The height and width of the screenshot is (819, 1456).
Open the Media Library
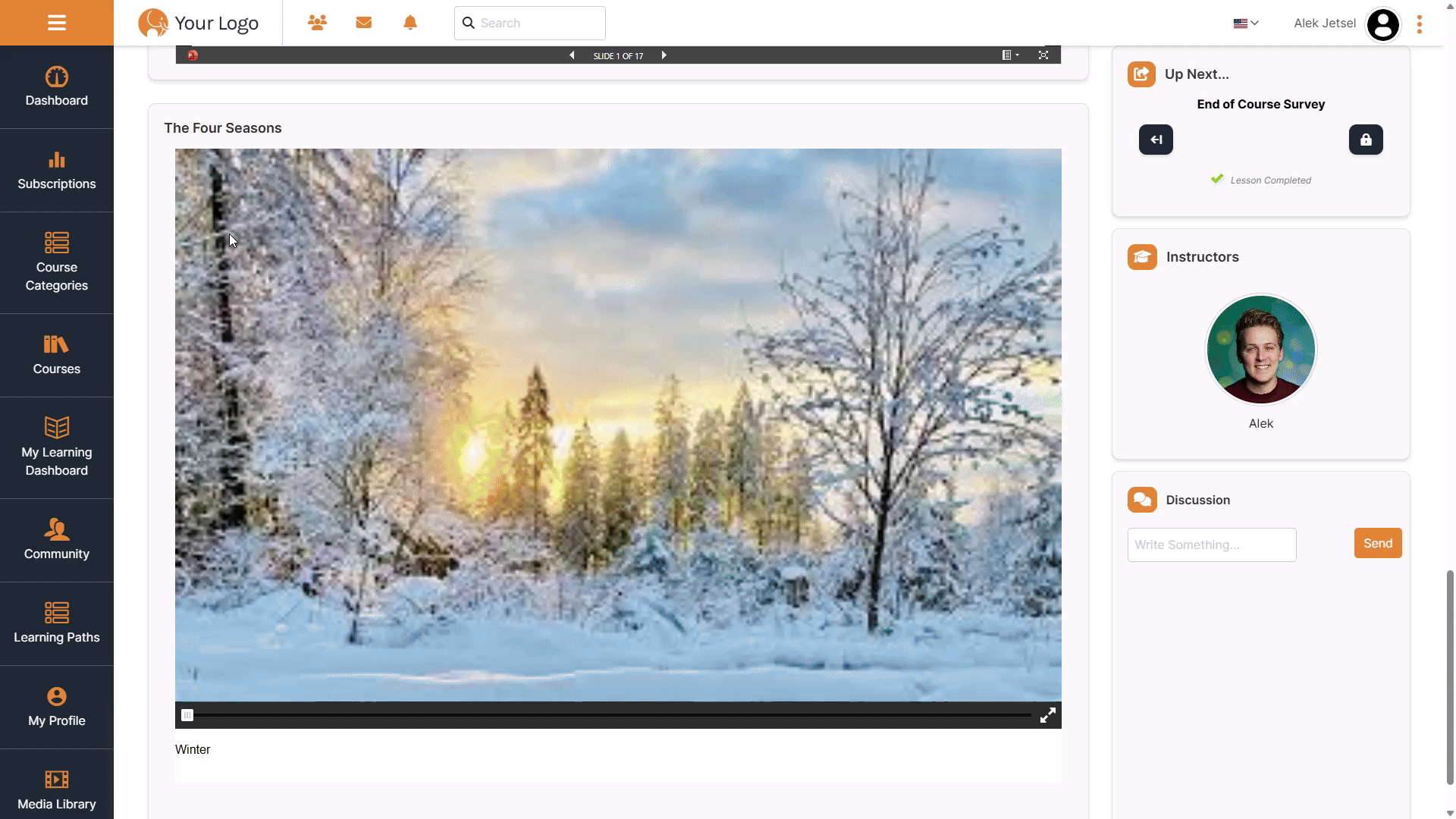click(x=57, y=789)
